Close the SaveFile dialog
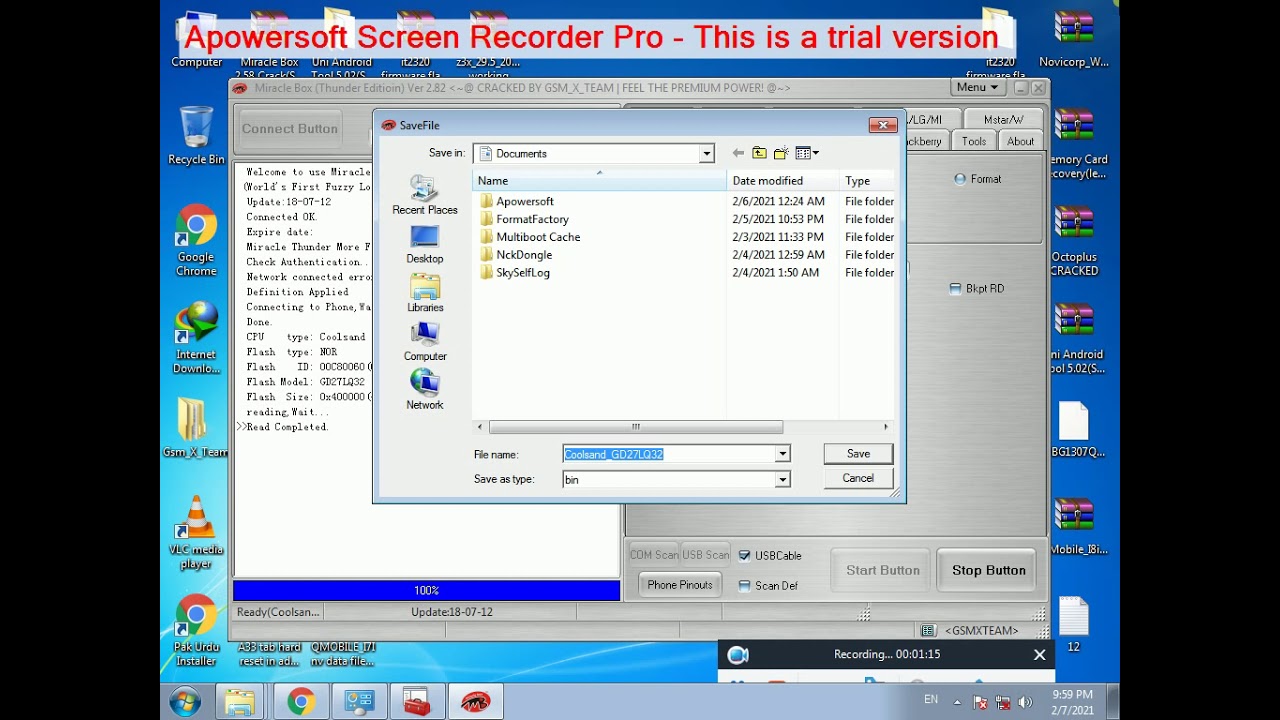The height and width of the screenshot is (720, 1280). pyautogui.click(x=882, y=125)
